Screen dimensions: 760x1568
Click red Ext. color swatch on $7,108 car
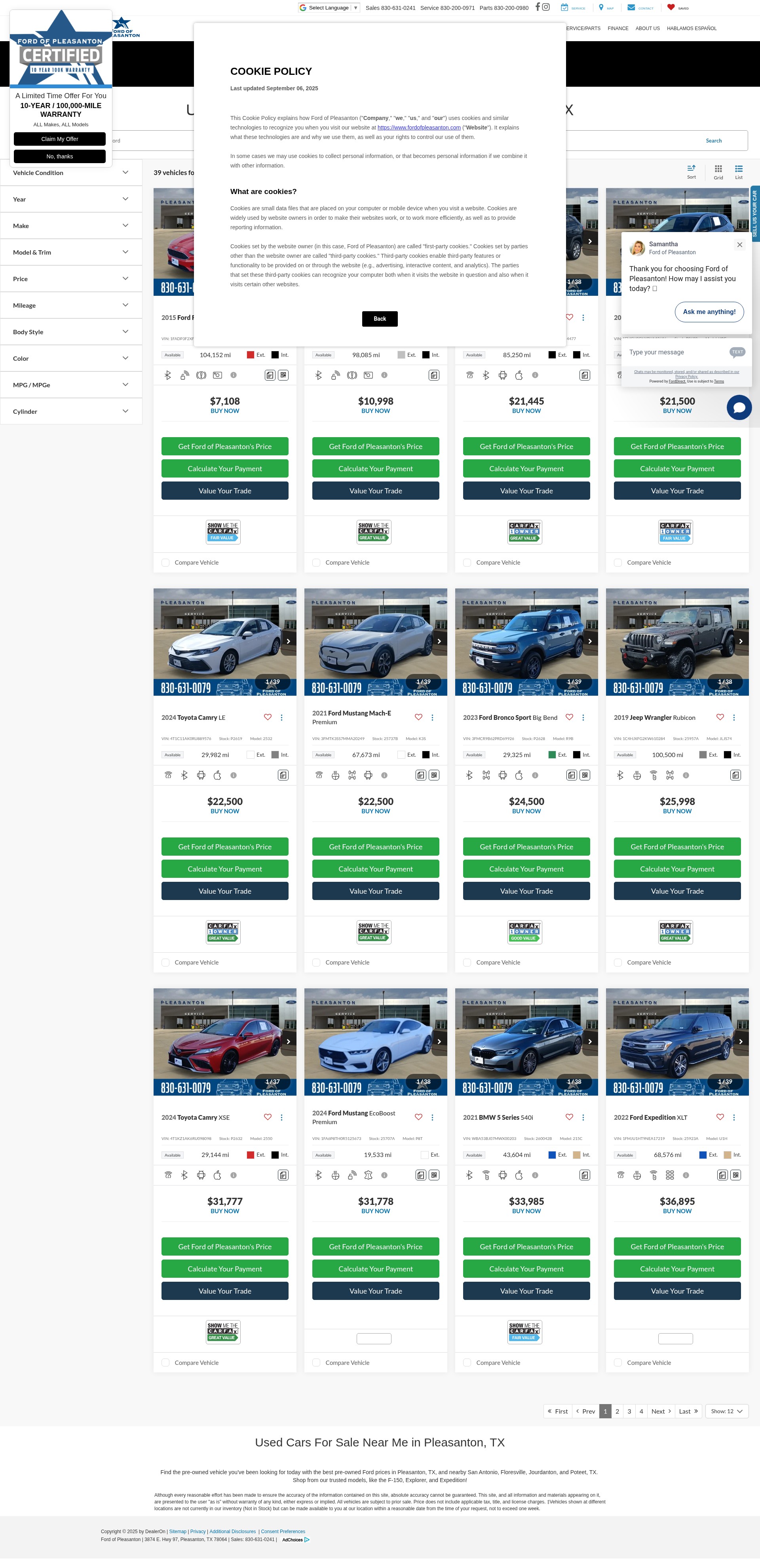tap(250, 355)
